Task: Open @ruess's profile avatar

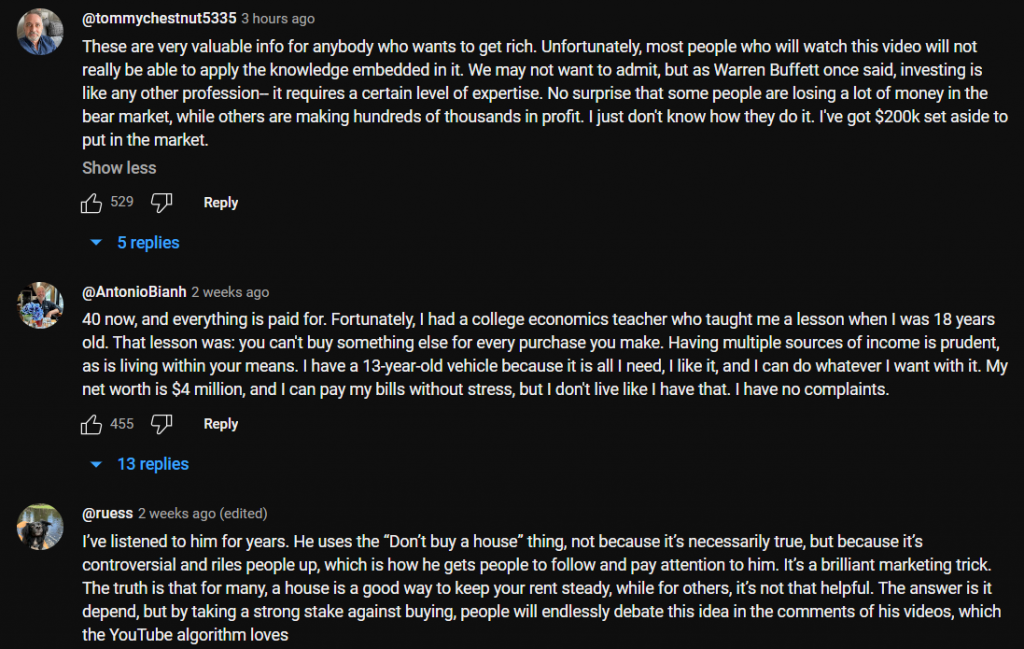Action: (41, 526)
